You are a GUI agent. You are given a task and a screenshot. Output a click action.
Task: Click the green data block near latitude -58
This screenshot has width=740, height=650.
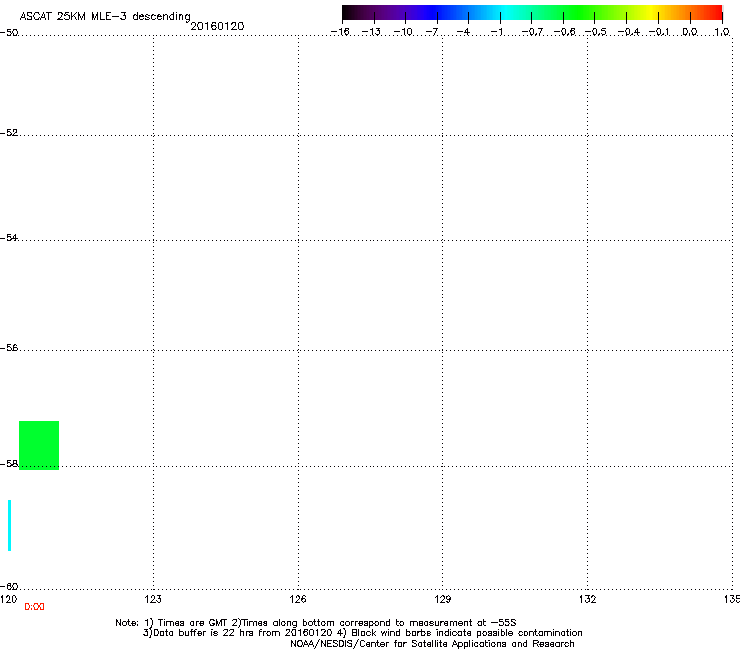[x=39, y=445]
